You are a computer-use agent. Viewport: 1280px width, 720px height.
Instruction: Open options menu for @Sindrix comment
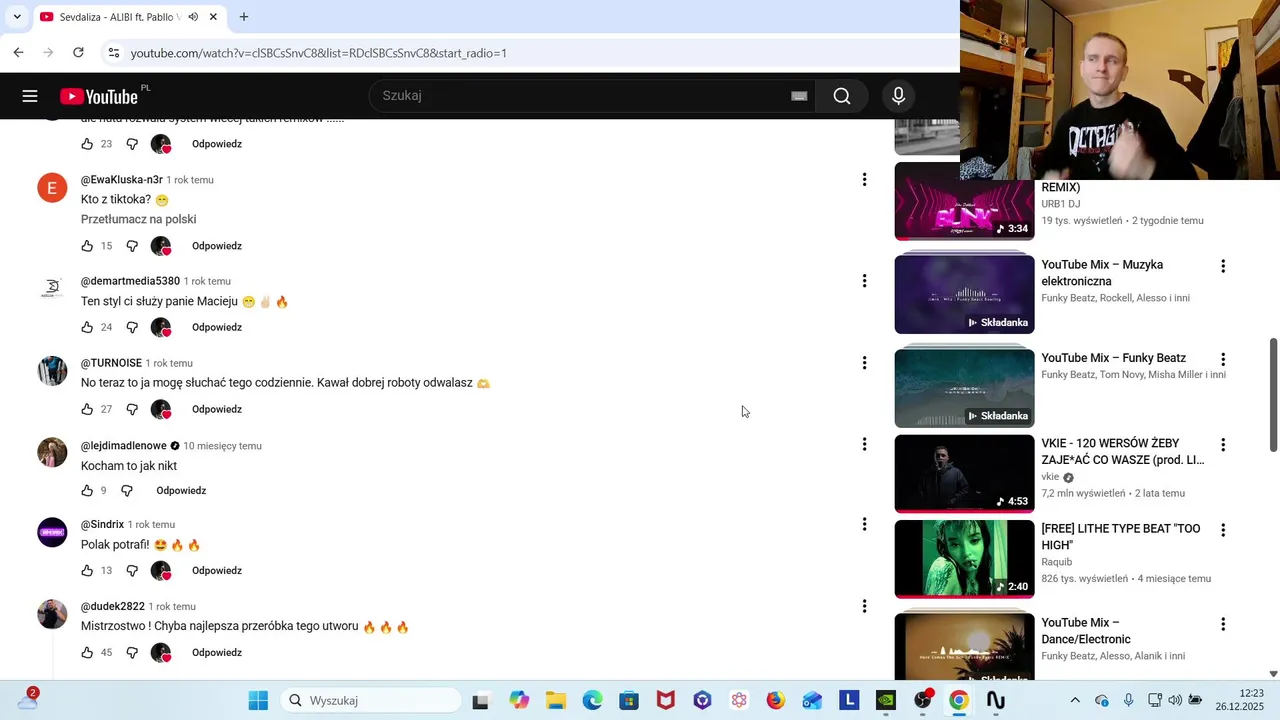(x=864, y=524)
